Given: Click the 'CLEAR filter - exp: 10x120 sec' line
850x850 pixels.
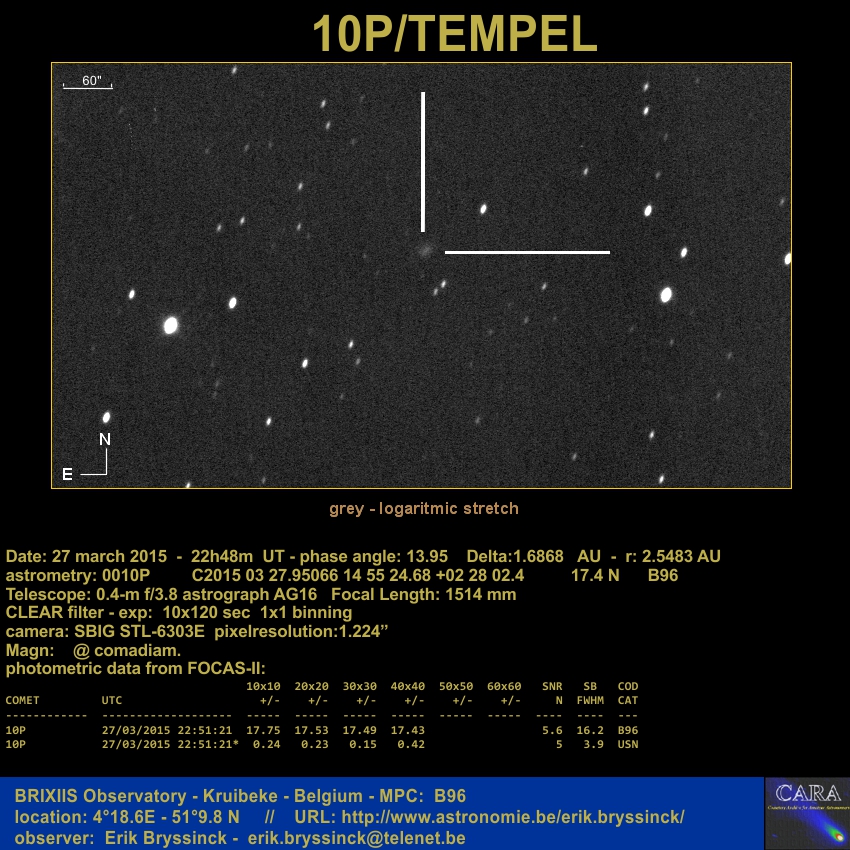Looking at the screenshot, I should (x=128, y=613).
